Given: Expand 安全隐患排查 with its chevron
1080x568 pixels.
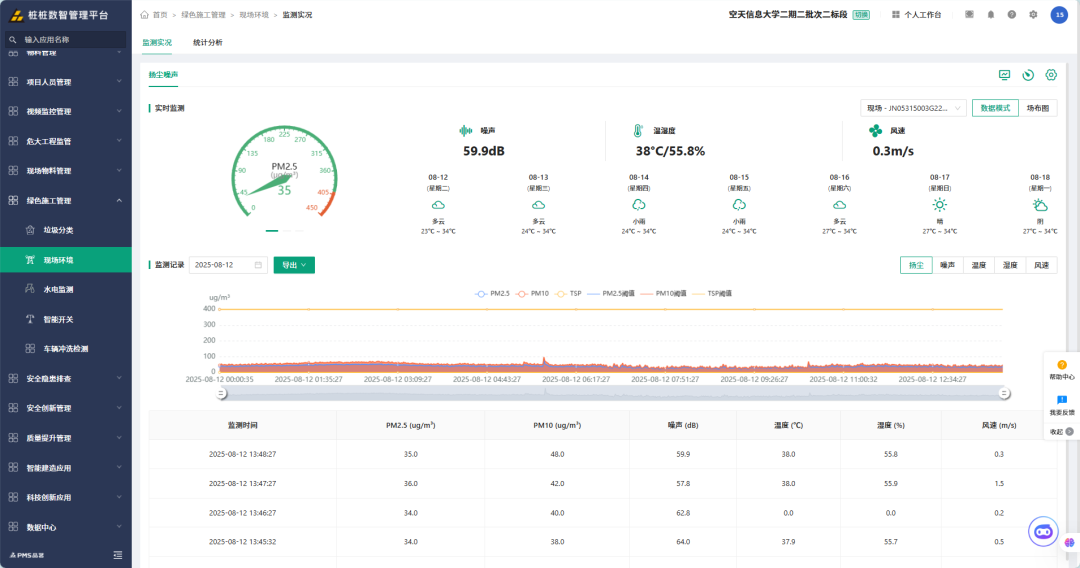Looking at the screenshot, I should (x=119, y=378).
